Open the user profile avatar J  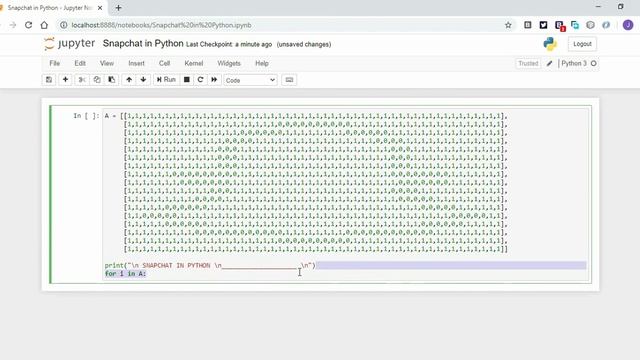(628, 25)
